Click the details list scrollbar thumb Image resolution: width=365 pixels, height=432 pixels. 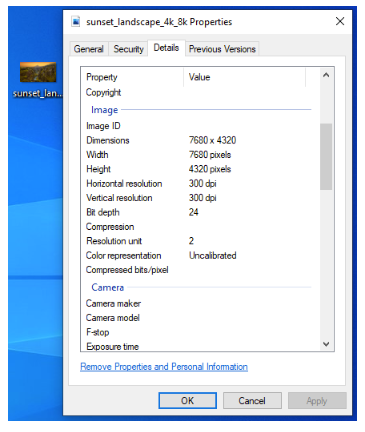(326, 156)
